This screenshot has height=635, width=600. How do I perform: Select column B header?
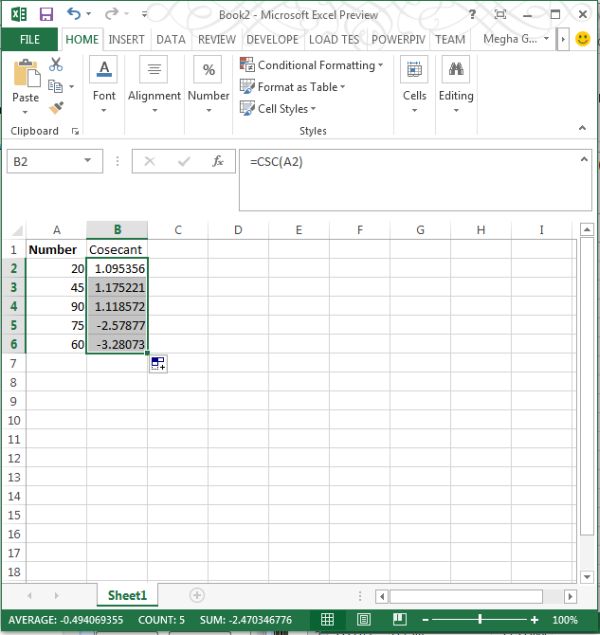[117, 230]
